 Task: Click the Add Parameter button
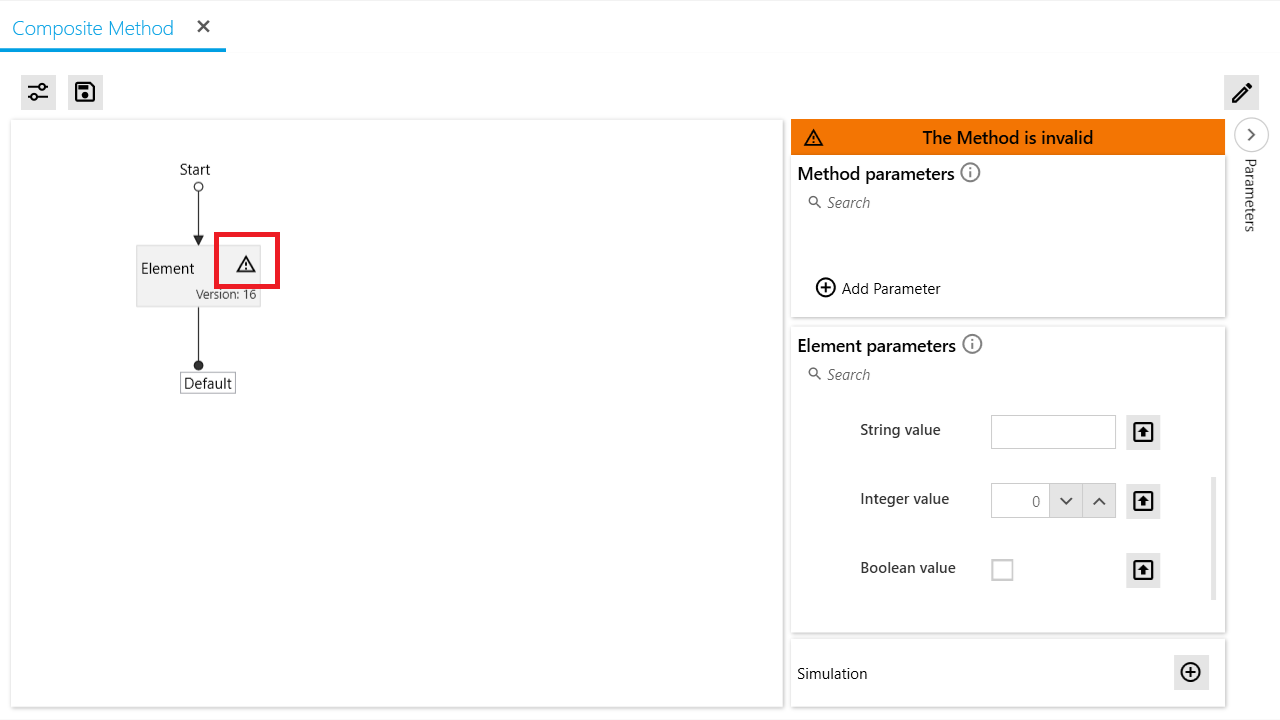pyautogui.click(x=879, y=288)
